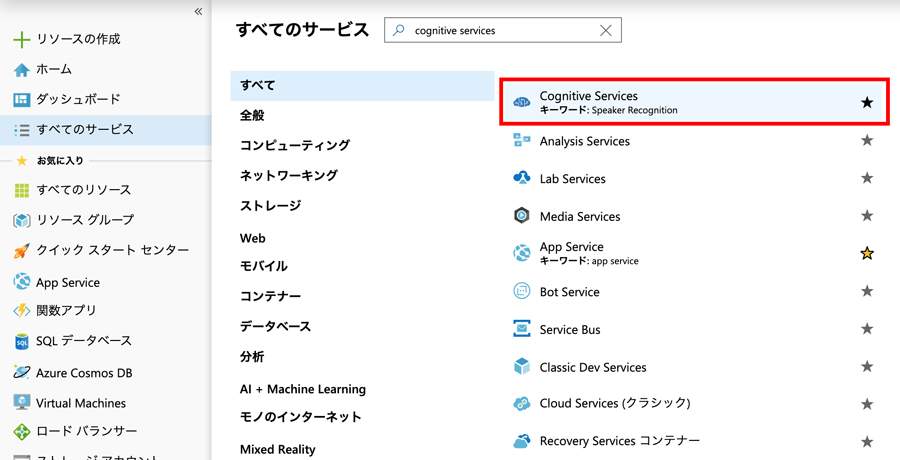Toggle favorite star for Analysis Services
900x460 pixels.
tap(867, 140)
